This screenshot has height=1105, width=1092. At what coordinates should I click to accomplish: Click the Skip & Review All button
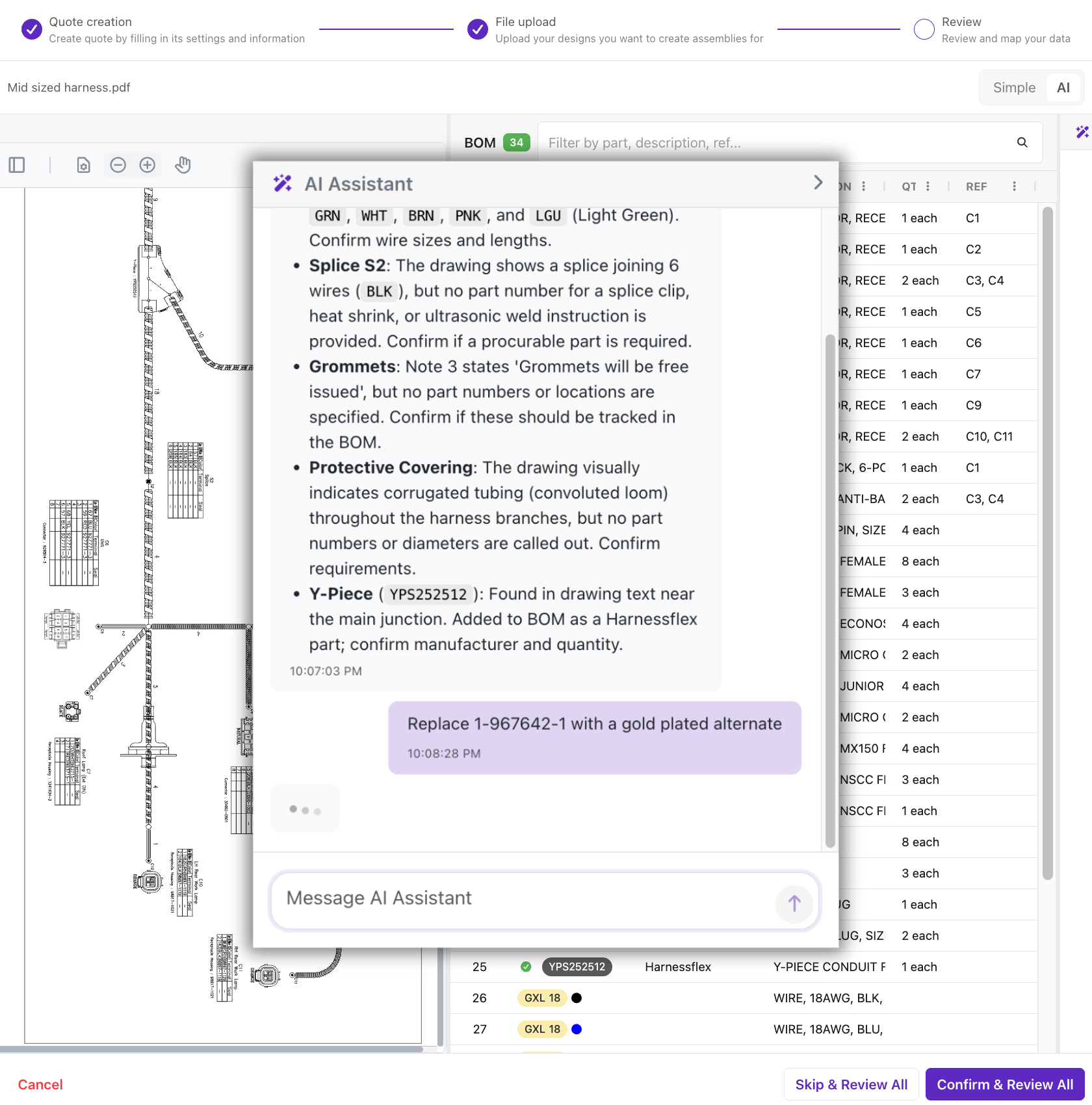pos(851,1084)
